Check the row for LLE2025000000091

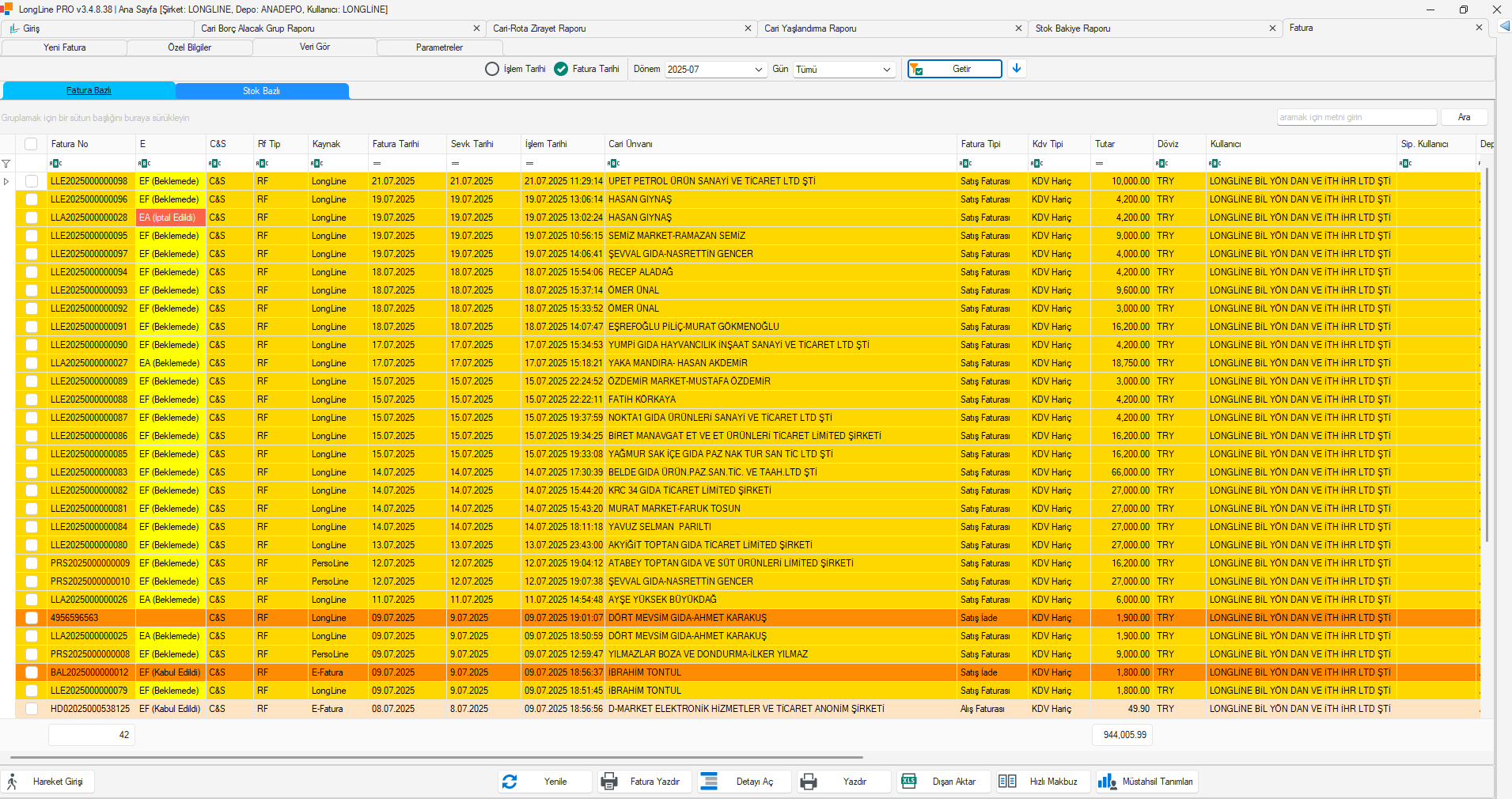pos(32,327)
